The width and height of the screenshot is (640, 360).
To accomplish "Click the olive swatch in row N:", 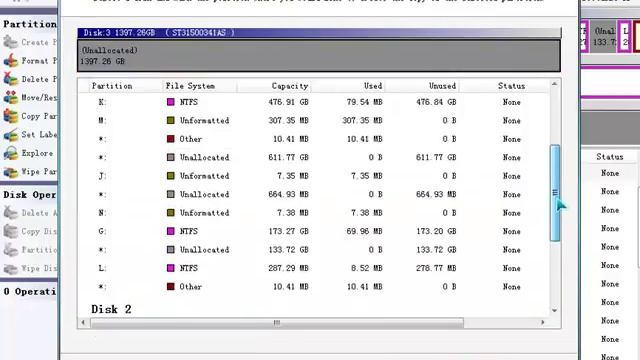I will (x=171, y=213).
